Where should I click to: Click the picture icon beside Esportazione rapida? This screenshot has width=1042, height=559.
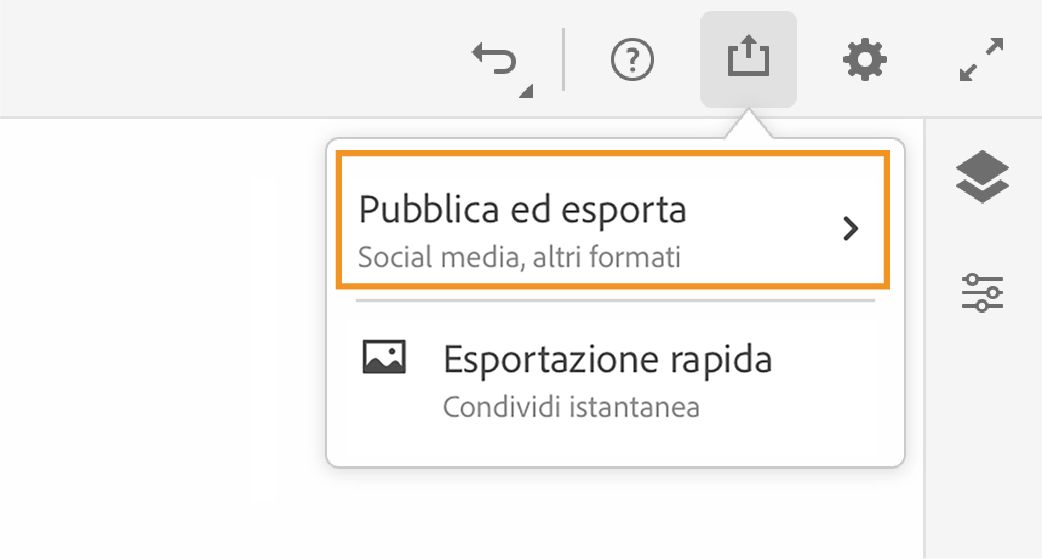click(x=384, y=357)
